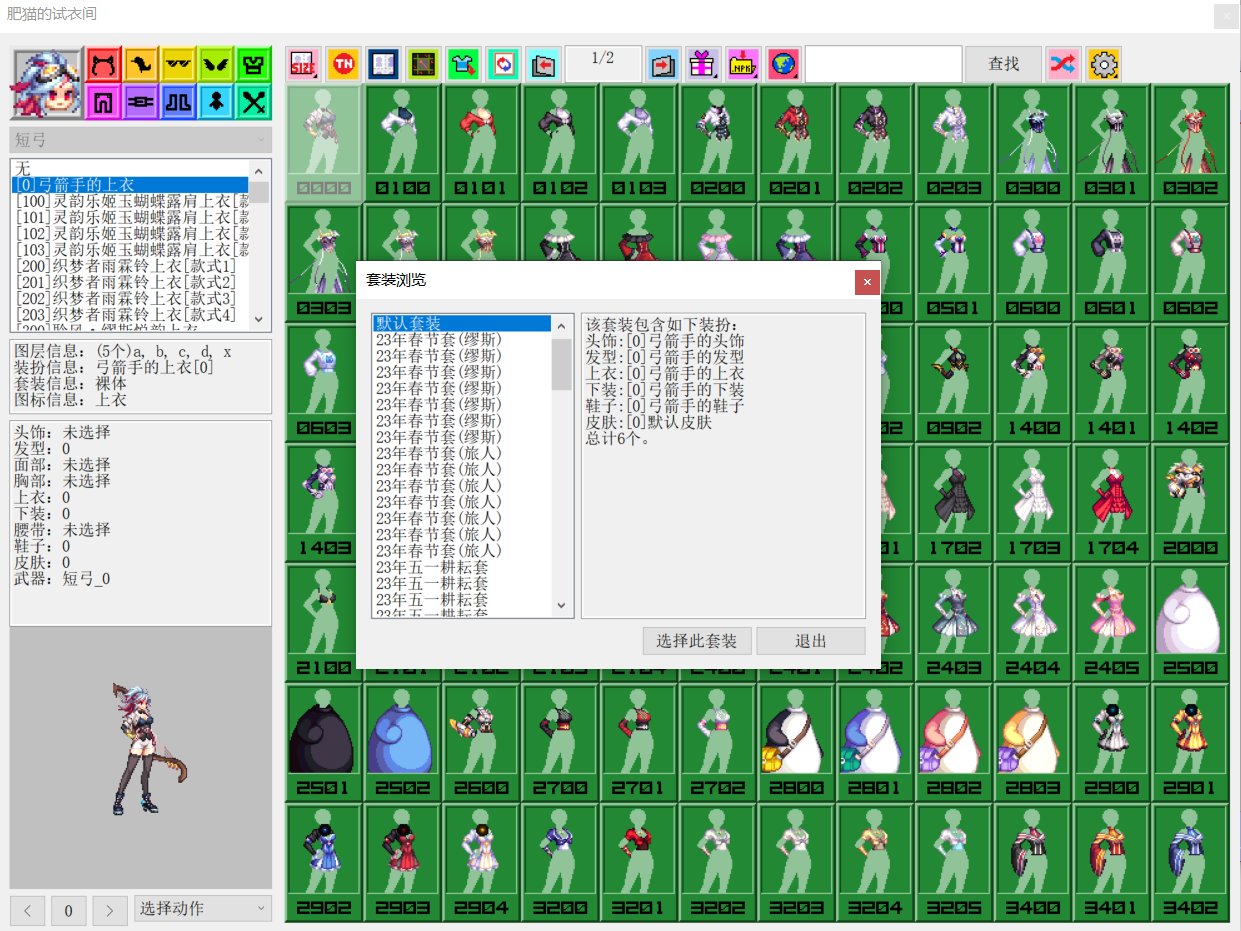
Task: Close the 套装浏览 dialog with red X
Action: point(867,282)
